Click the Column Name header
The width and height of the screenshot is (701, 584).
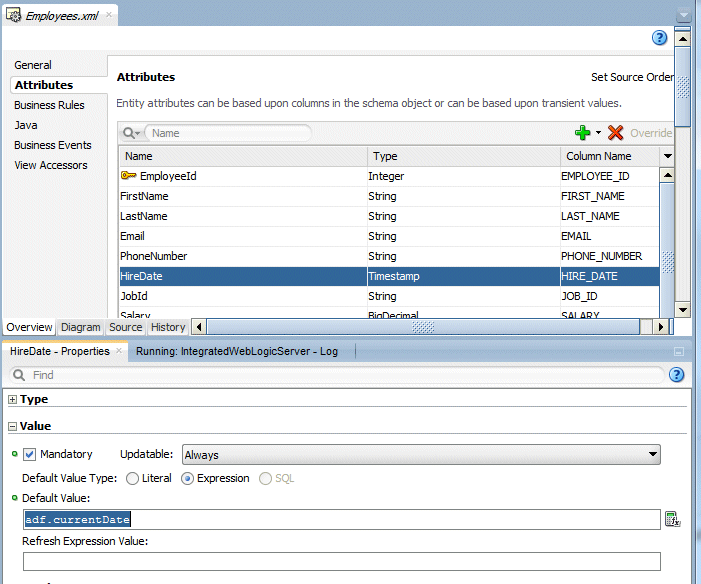pyautogui.click(x=610, y=156)
